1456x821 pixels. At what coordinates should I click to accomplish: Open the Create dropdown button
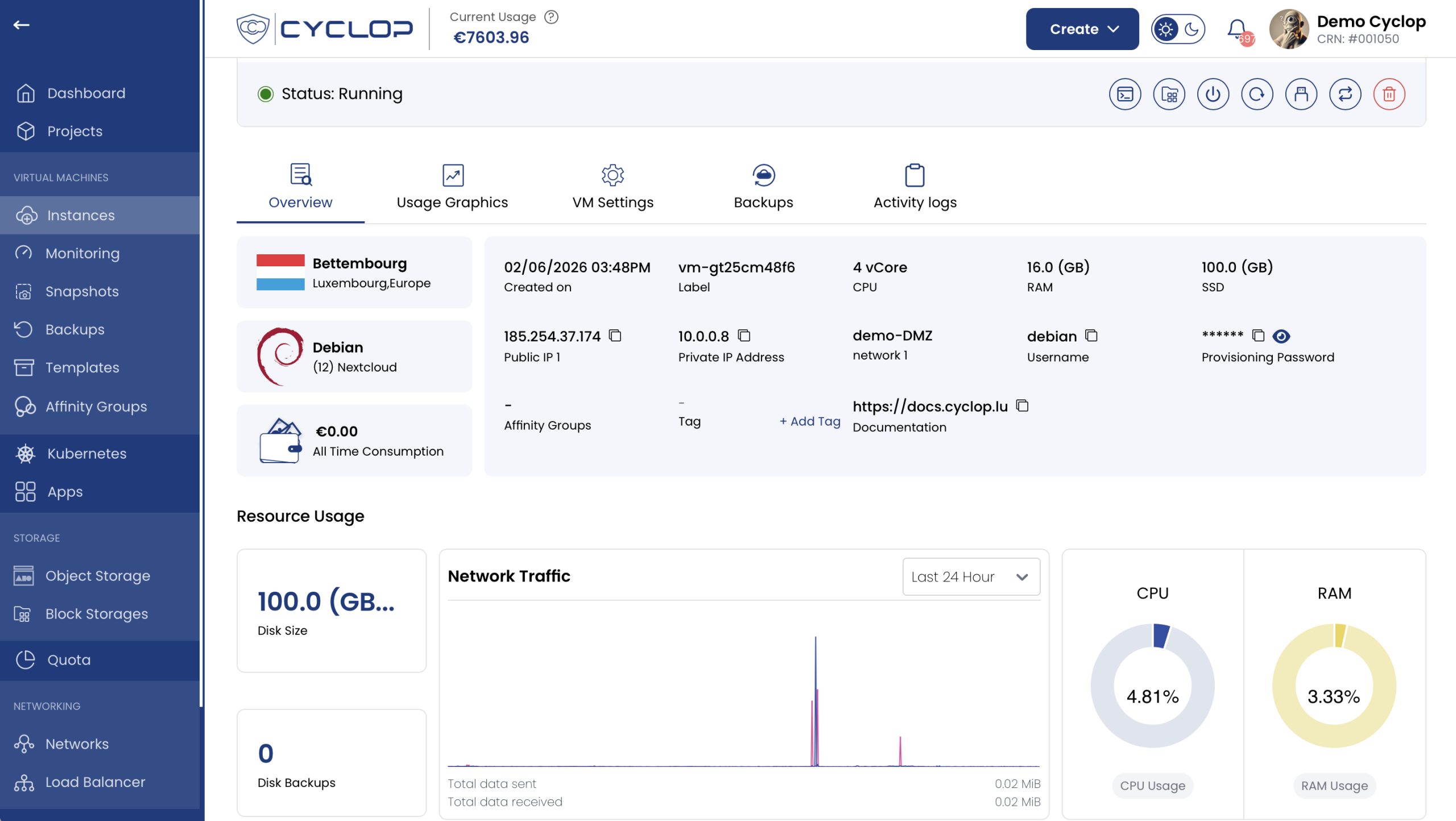point(1082,29)
